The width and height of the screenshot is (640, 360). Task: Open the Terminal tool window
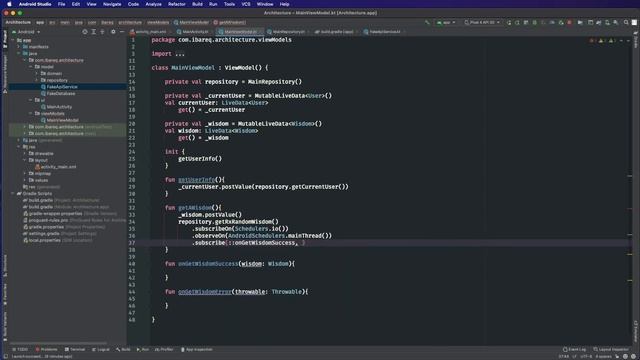click(75, 349)
